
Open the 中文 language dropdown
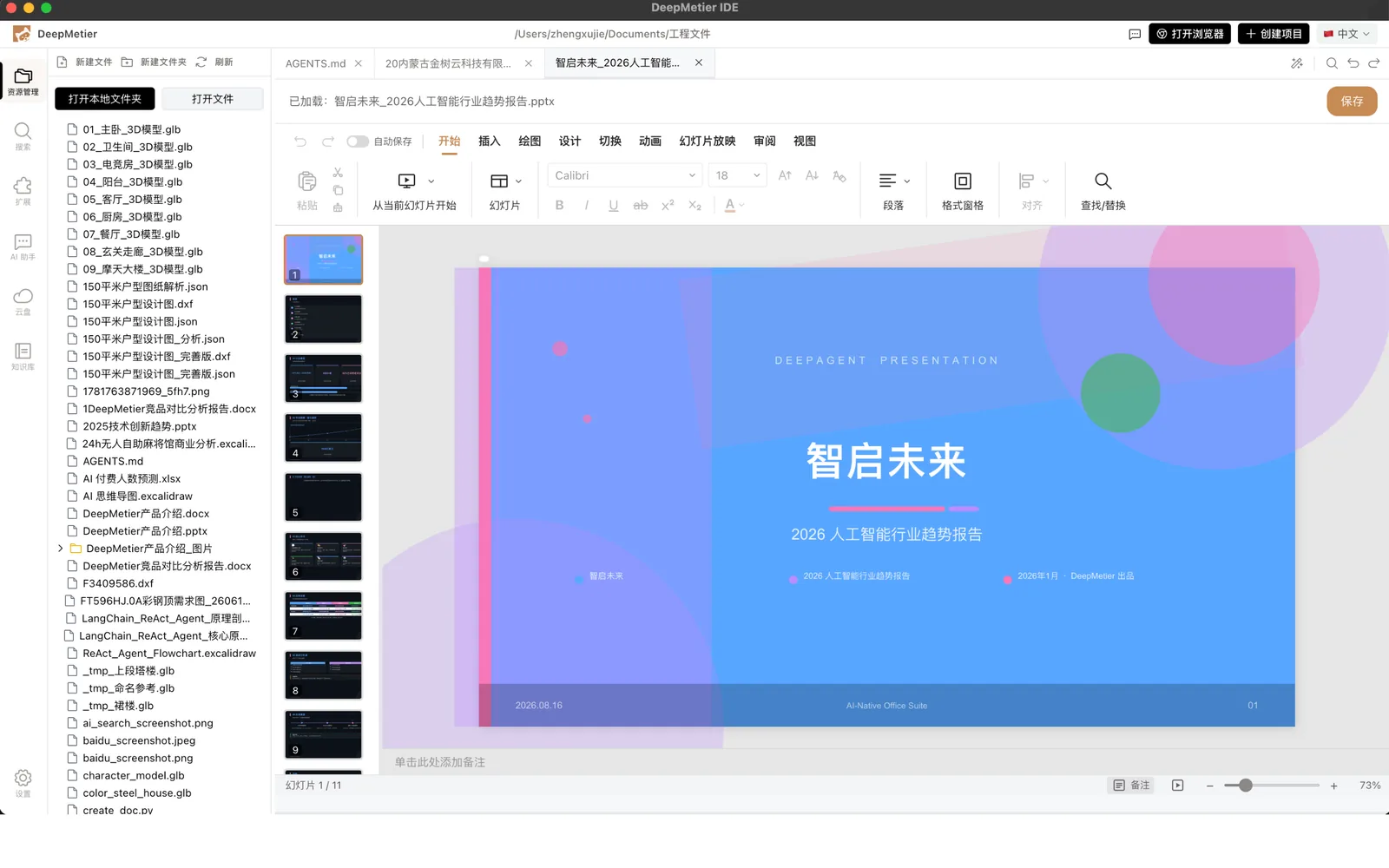[x=1346, y=34]
